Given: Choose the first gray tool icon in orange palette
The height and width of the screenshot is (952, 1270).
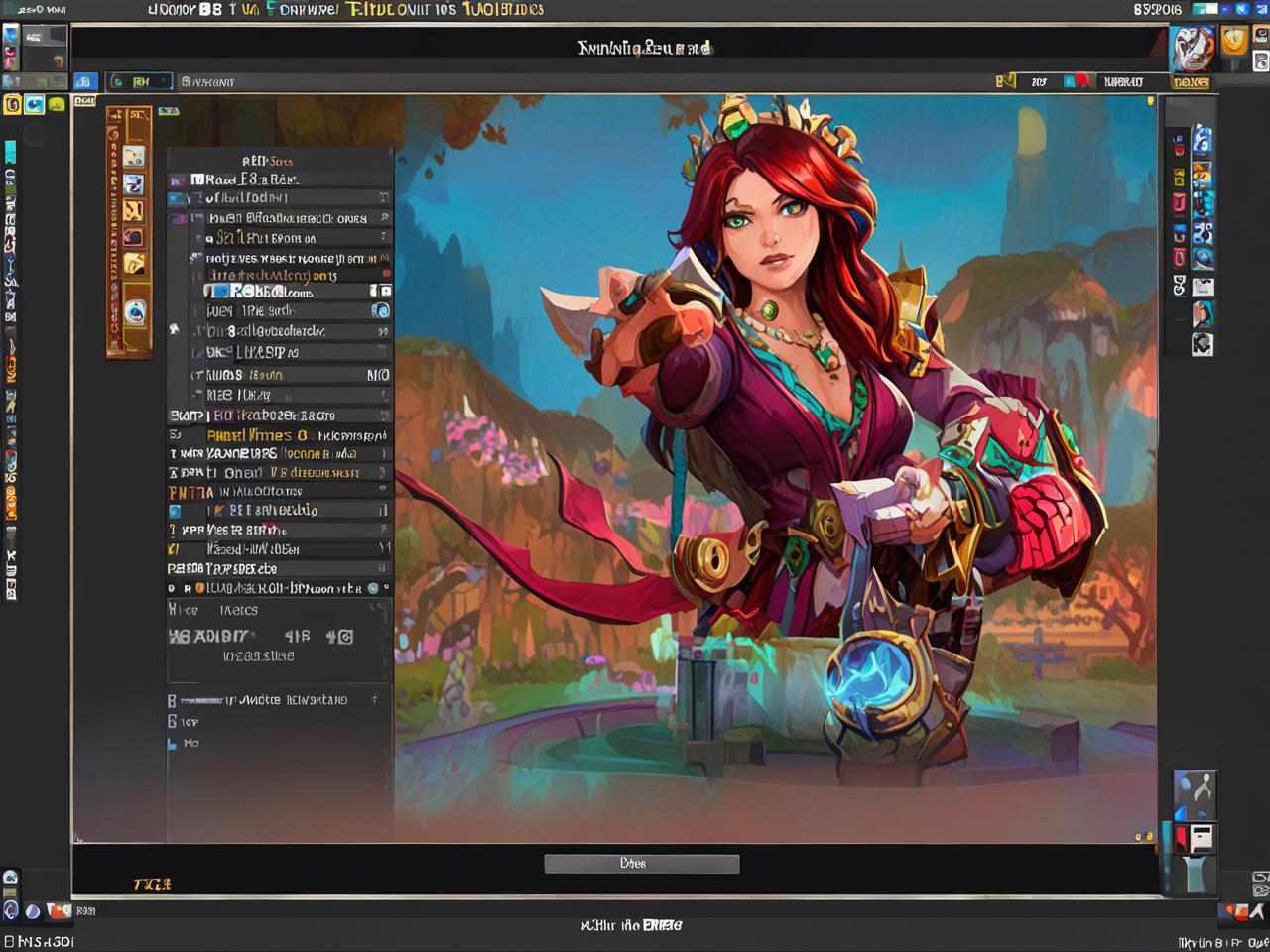Looking at the screenshot, I should [134, 157].
